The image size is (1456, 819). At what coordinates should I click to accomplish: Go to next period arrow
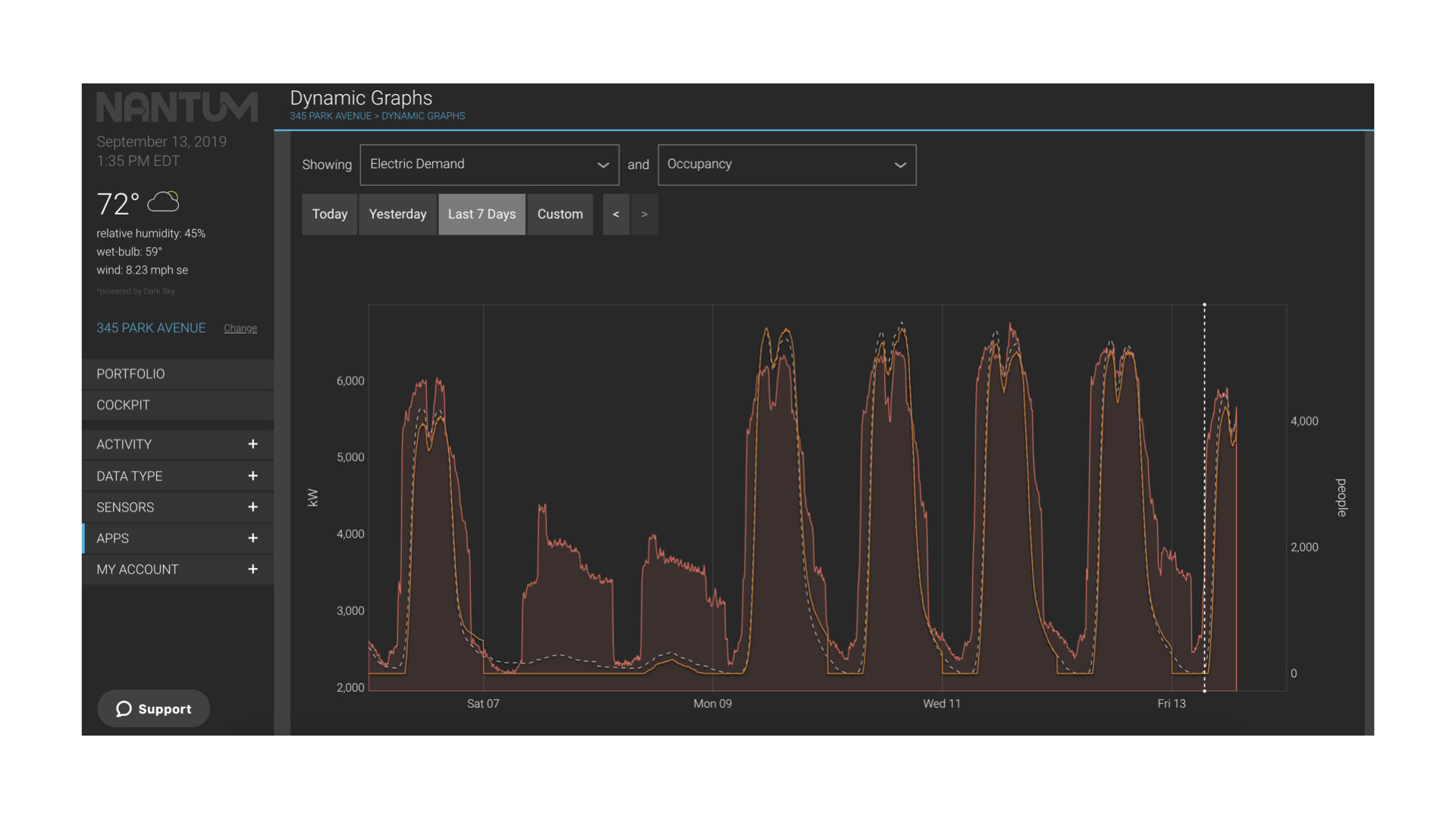645,215
